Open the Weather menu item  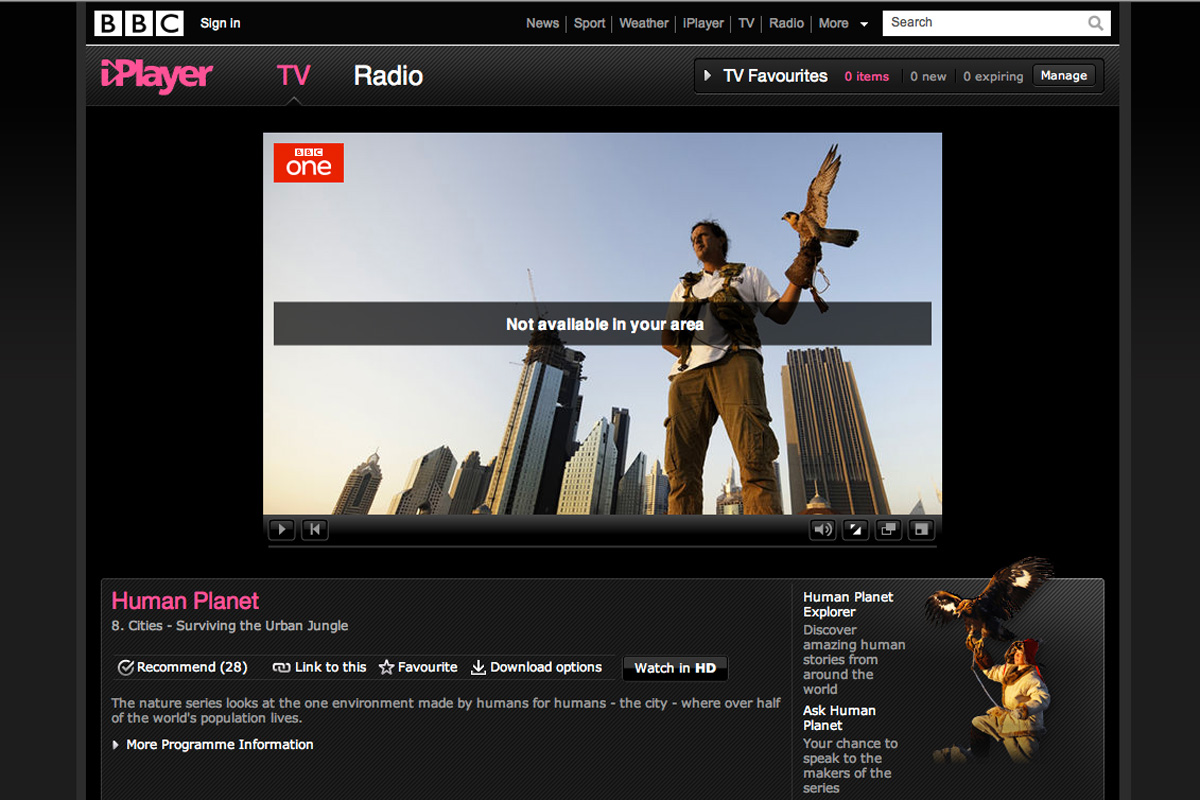(x=643, y=23)
